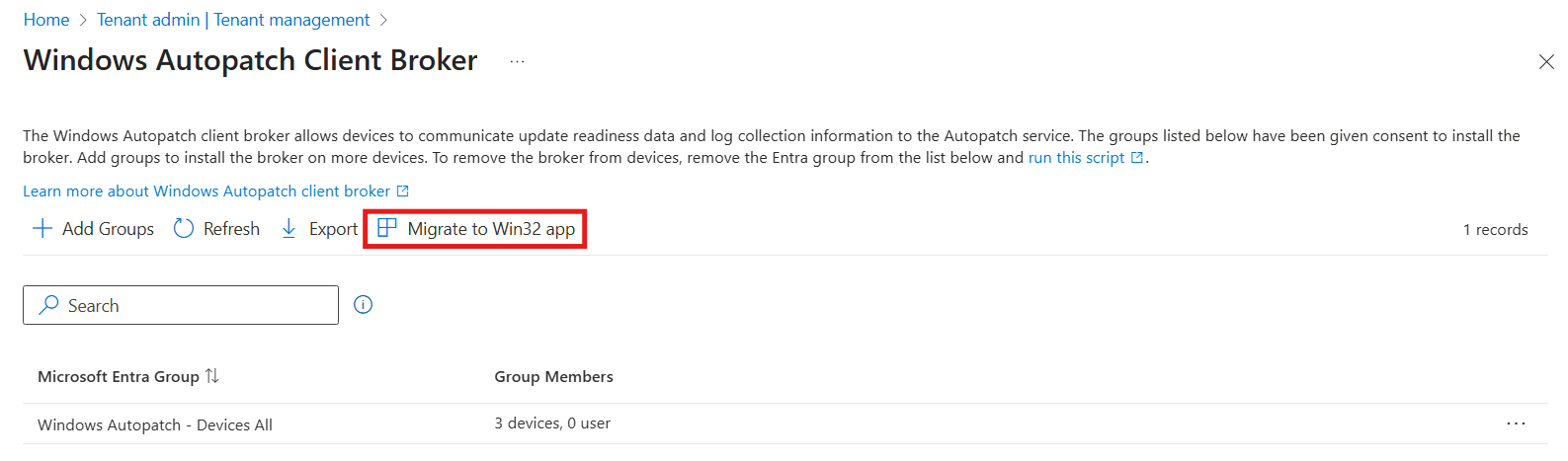Click the Refresh circular arrow icon
The width and height of the screenshot is (1568, 461).
point(184,229)
